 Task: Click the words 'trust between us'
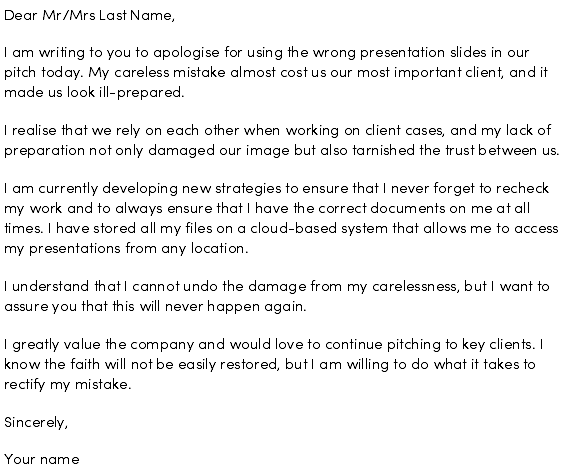(502, 150)
